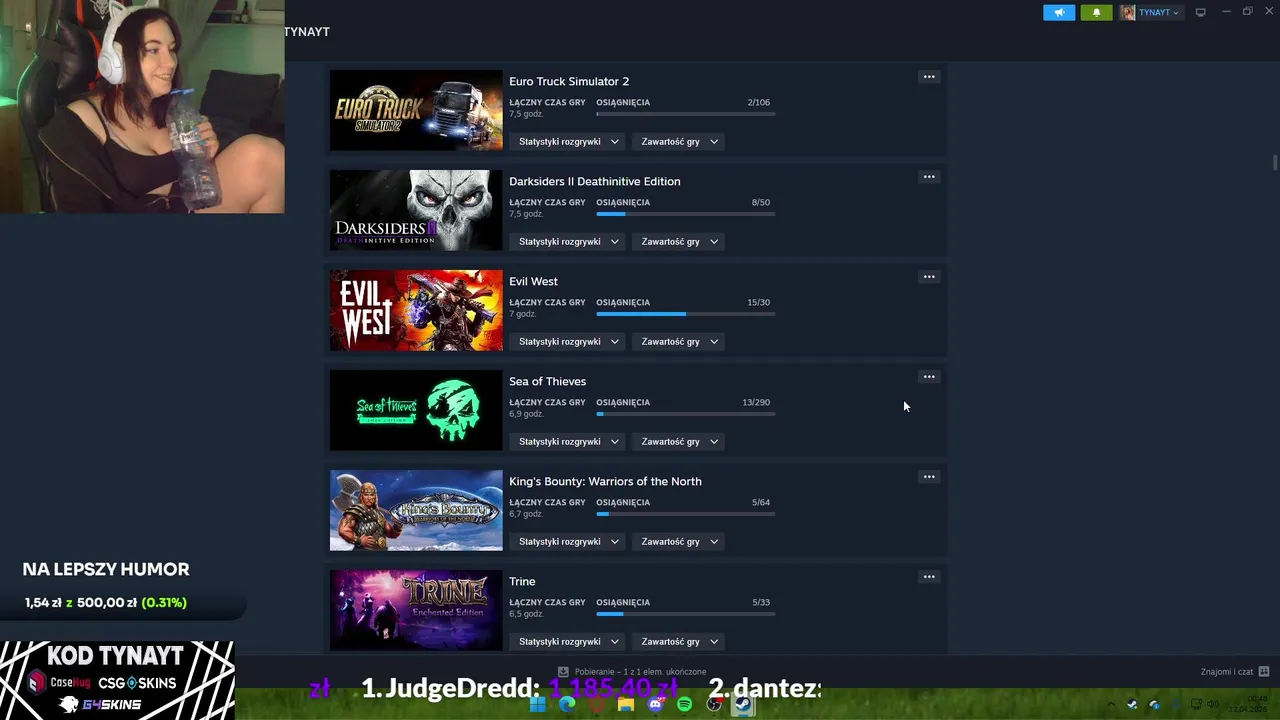The width and height of the screenshot is (1280, 720).
Task: Open the three-dot menu for King's Bounty
Action: tap(929, 477)
